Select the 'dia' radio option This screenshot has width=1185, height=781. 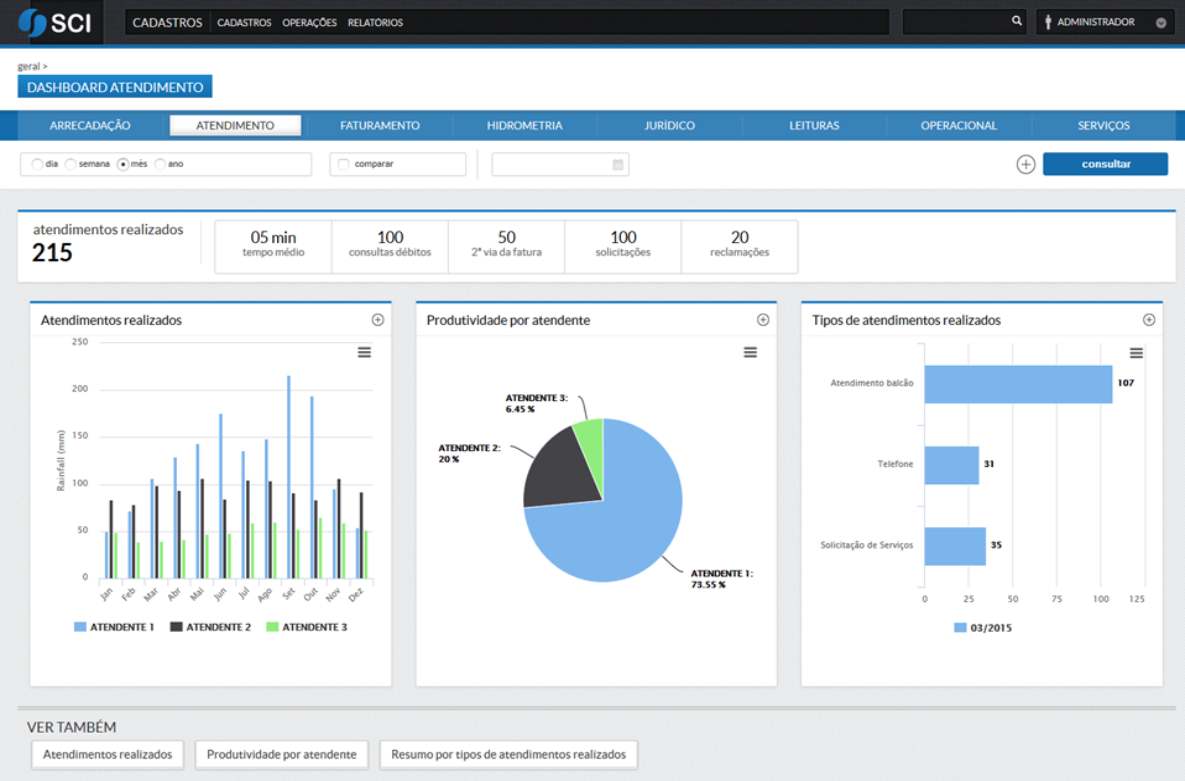(37, 164)
